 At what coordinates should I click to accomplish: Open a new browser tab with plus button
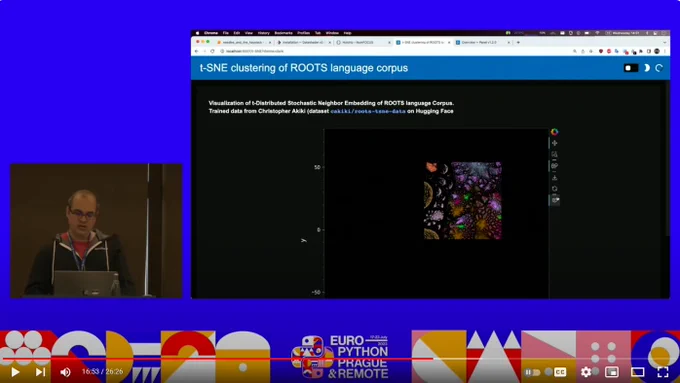(518, 43)
